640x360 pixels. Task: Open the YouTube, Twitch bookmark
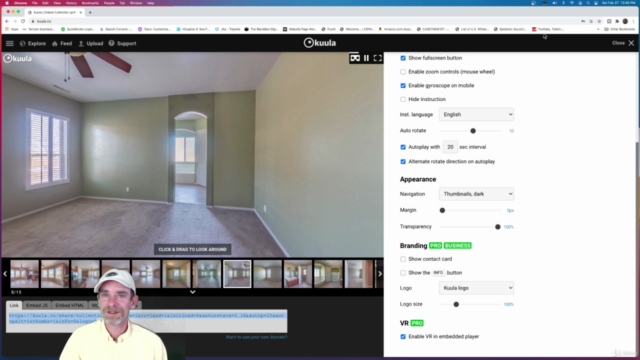point(548,29)
